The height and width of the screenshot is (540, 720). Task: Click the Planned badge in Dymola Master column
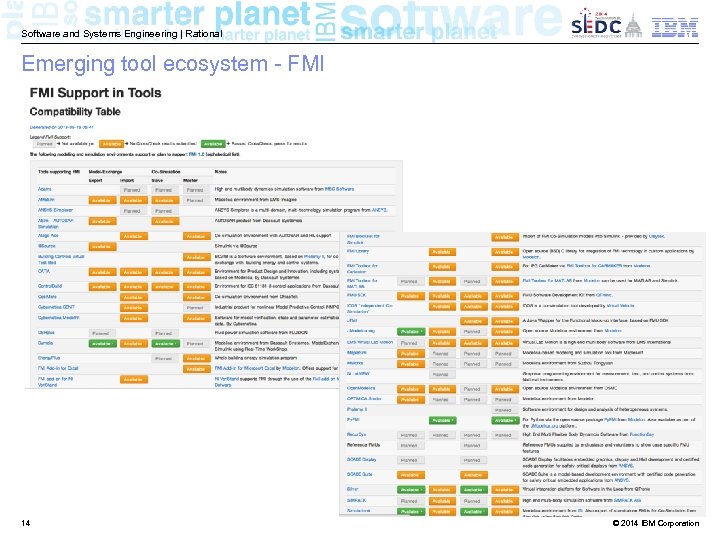coord(195,343)
